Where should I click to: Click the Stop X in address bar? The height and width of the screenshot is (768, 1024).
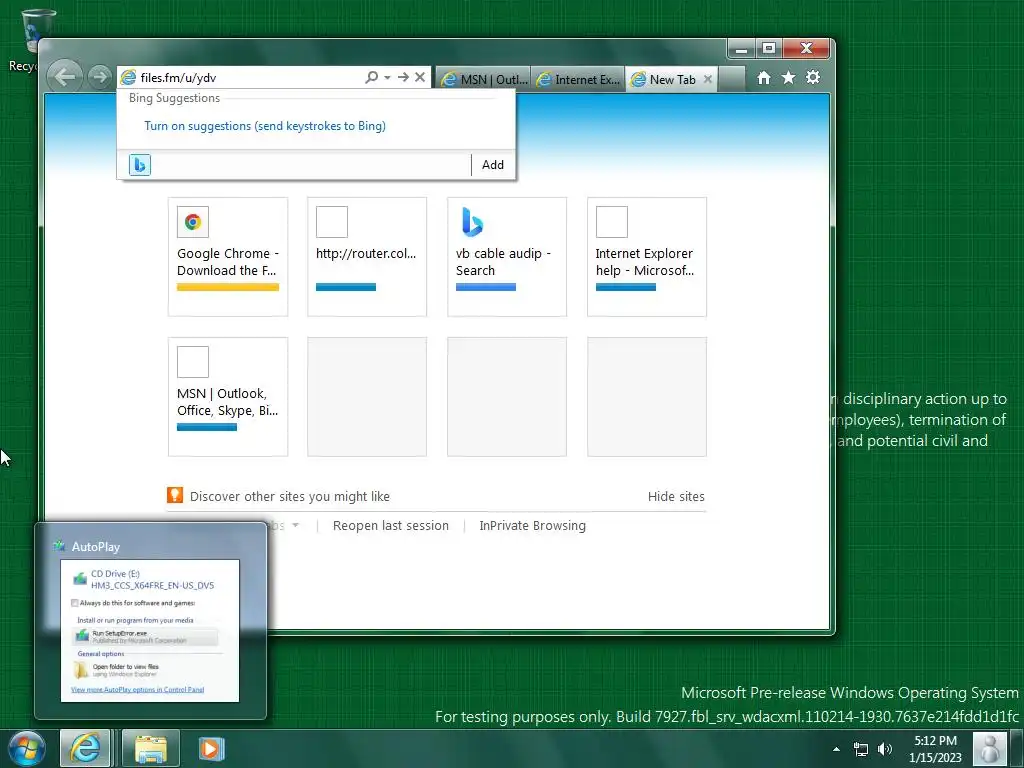pyautogui.click(x=420, y=77)
